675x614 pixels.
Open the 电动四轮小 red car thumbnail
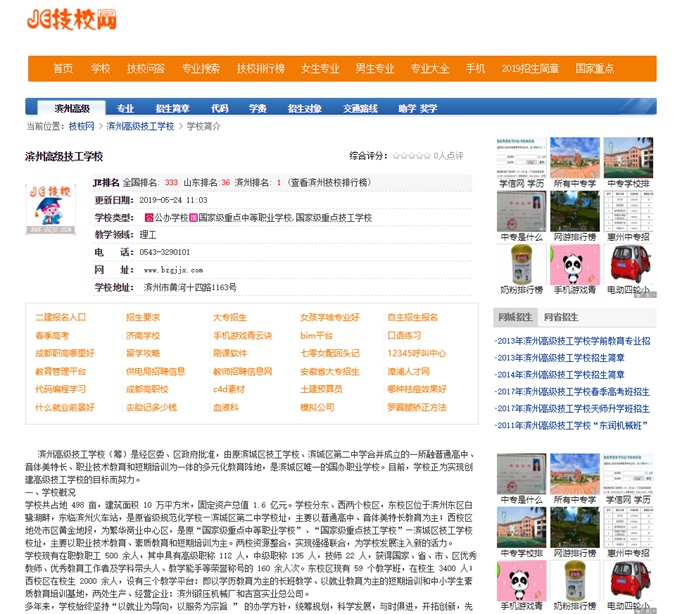pos(629,264)
